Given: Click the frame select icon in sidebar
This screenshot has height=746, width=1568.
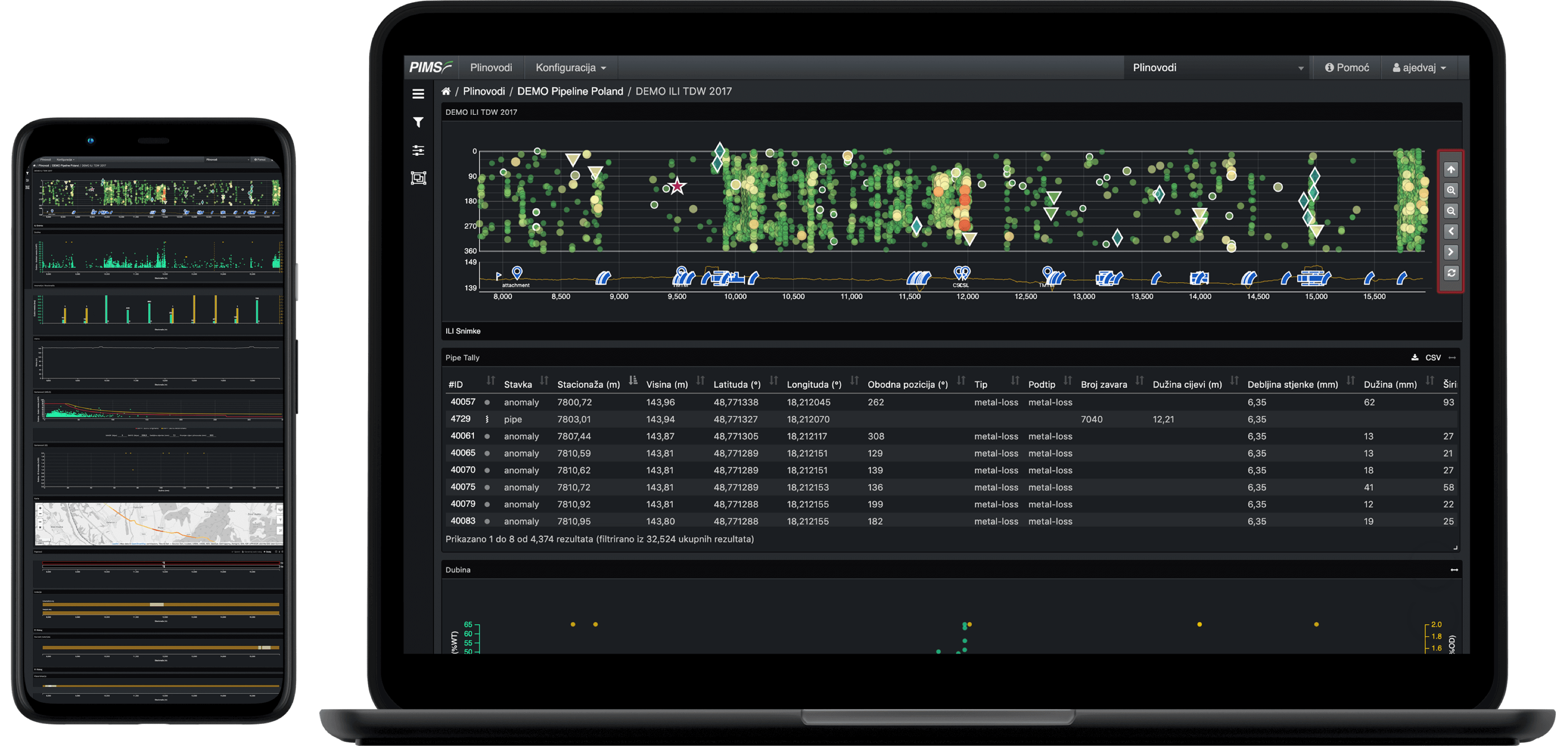Looking at the screenshot, I should coord(418,178).
